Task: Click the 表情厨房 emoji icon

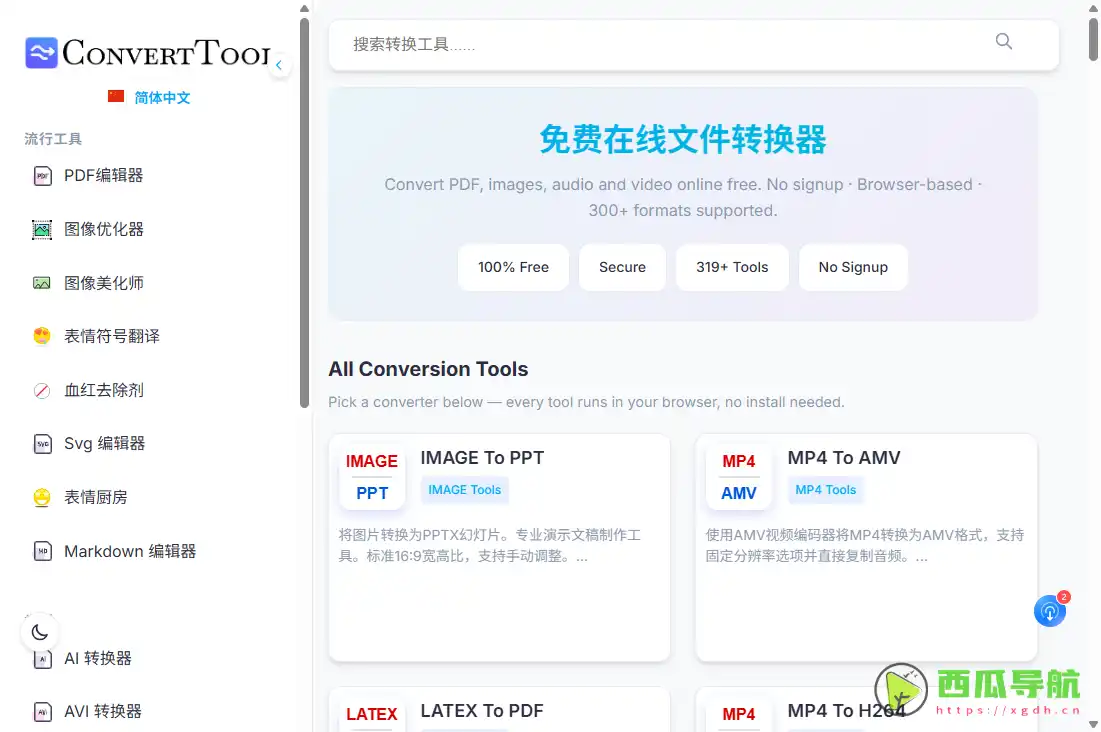Action: (x=42, y=497)
